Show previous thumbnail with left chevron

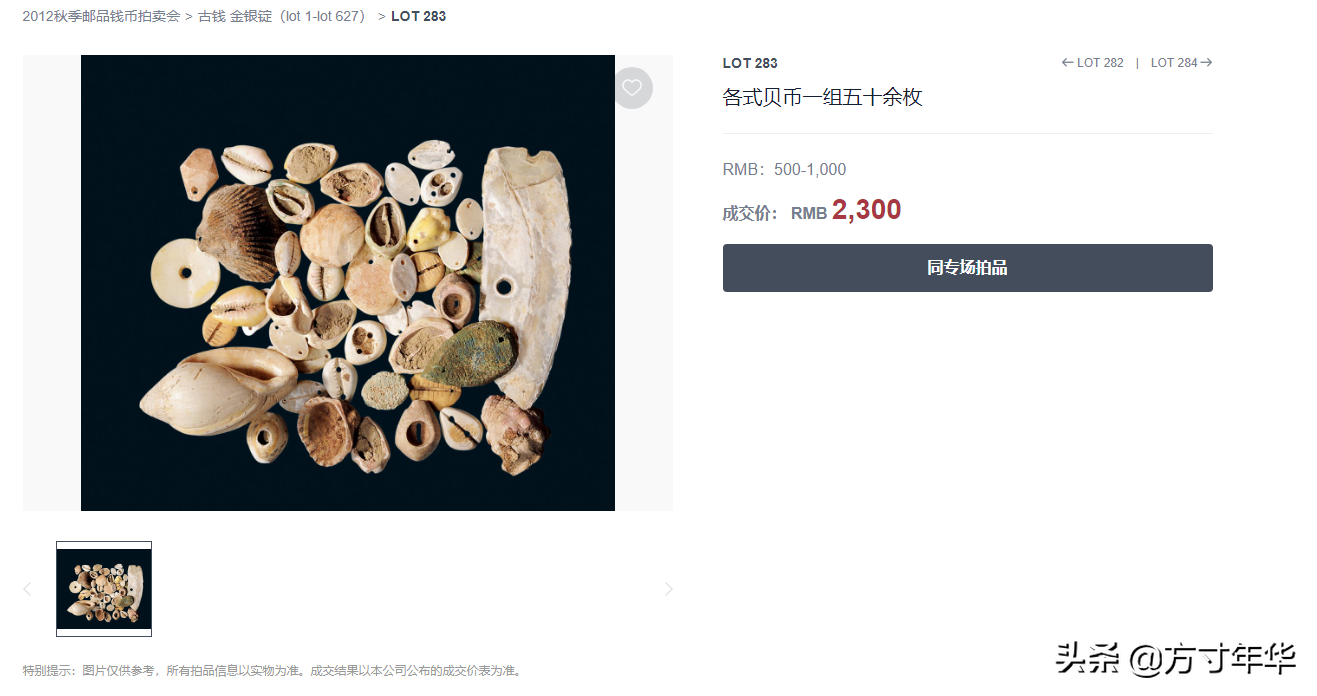point(27,589)
